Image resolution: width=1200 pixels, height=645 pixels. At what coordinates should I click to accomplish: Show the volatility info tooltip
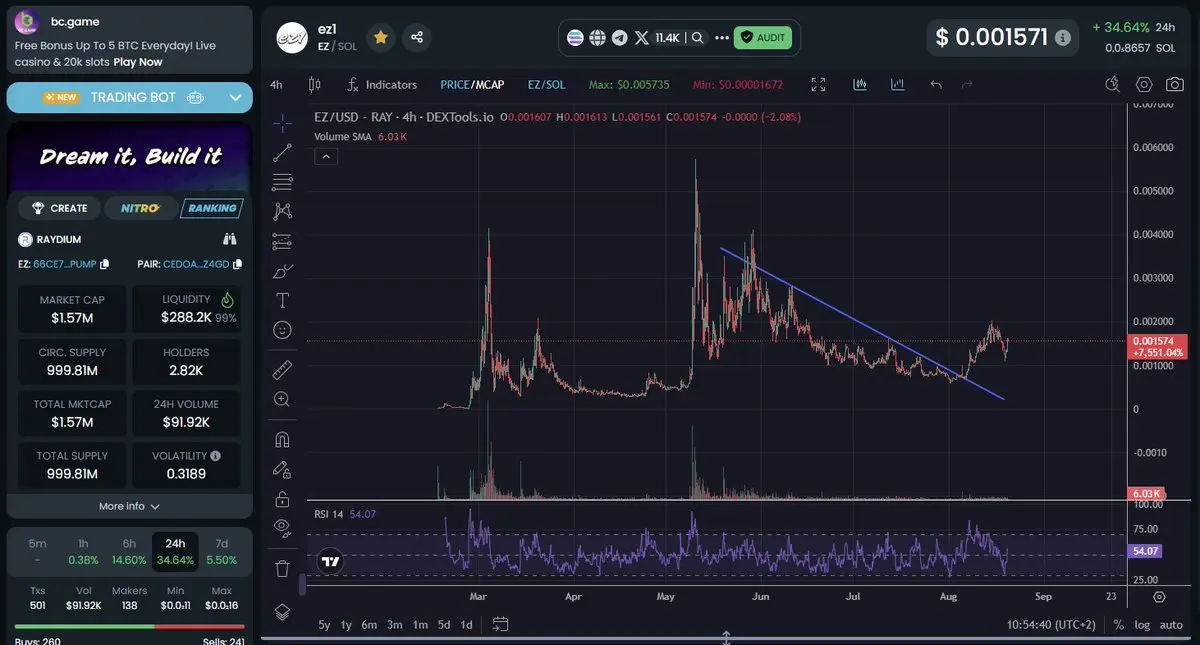pyautogui.click(x=216, y=456)
